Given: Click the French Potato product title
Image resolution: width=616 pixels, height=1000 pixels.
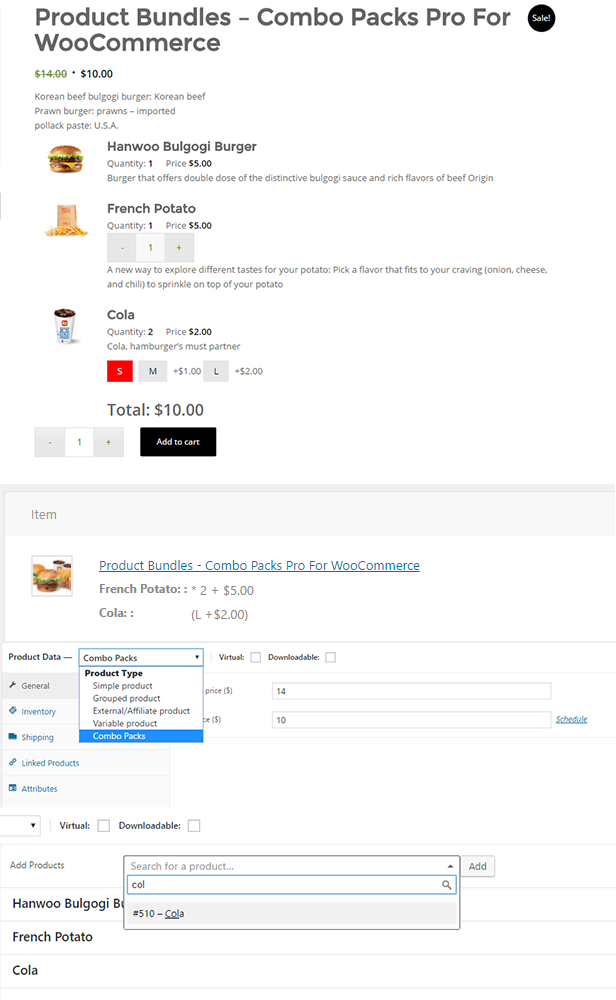Looking at the screenshot, I should point(151,209).
